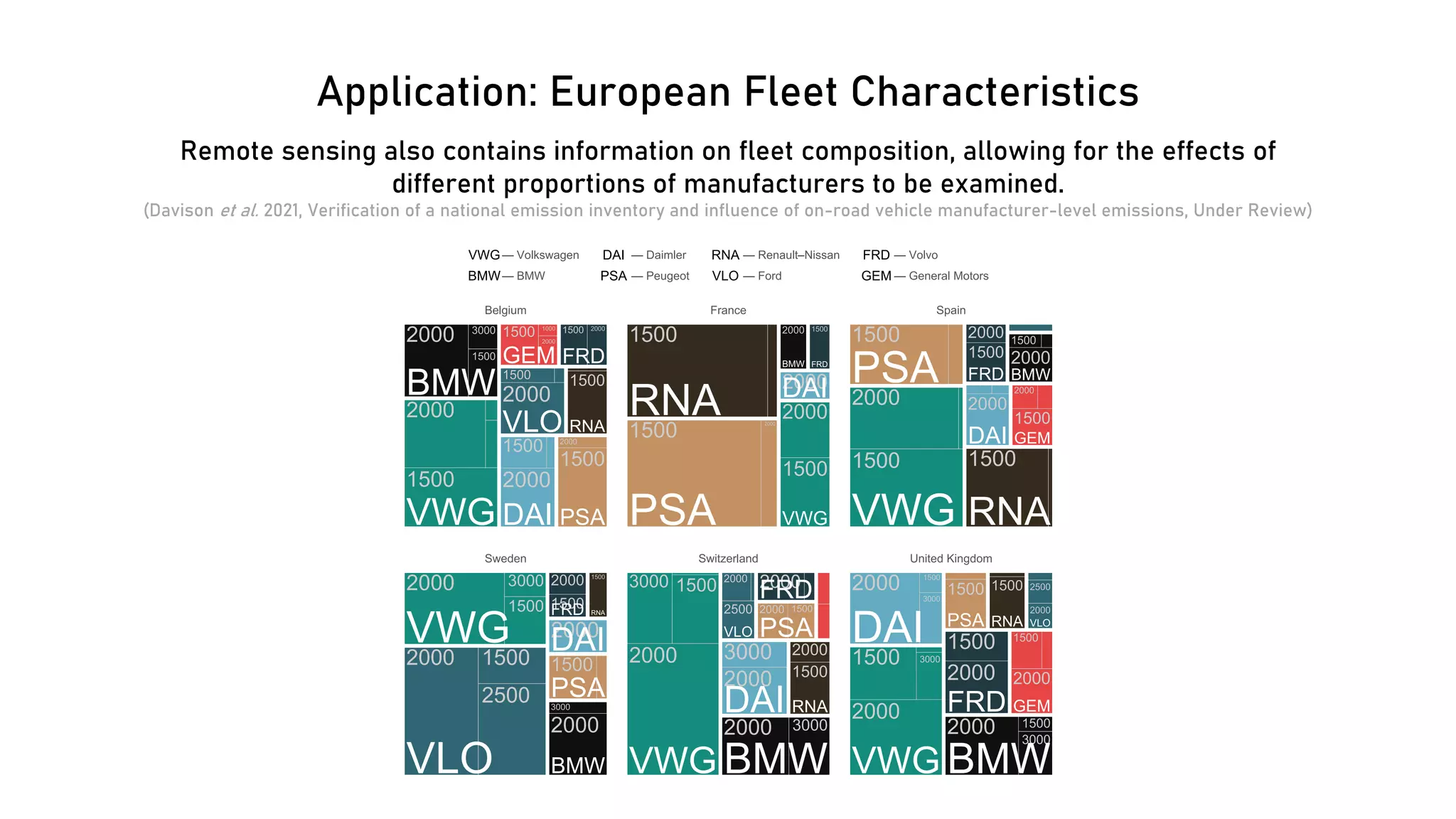Click the 'VLO — Ford' legend entry
Viewport: 1456px width, 819px height.
(x=746, y=276)
